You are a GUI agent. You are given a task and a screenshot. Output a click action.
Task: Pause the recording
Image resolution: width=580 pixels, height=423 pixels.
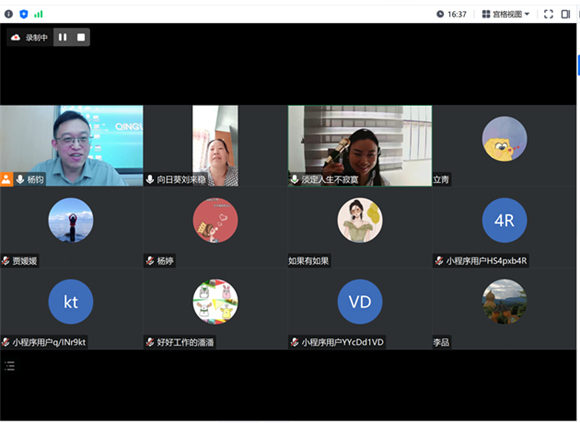click(63, 37)
